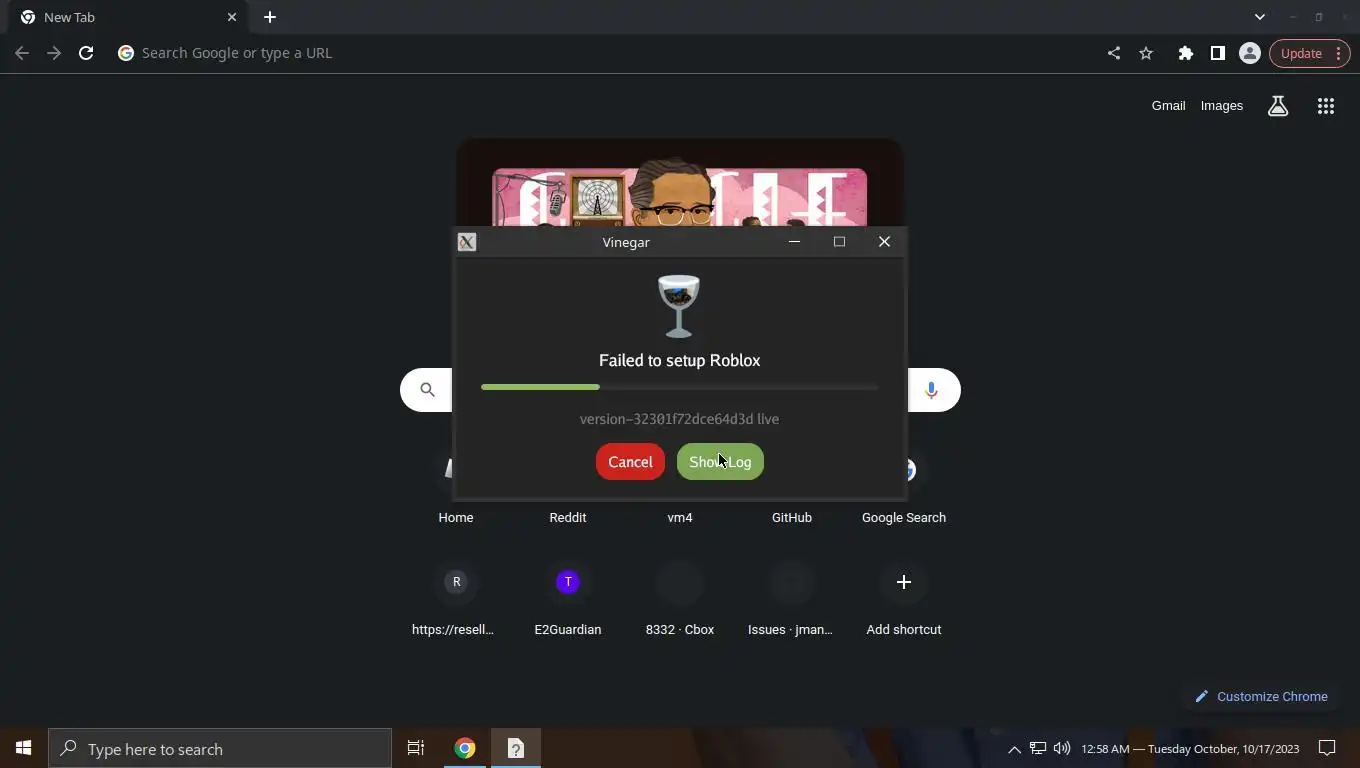The height and width of the screenshot is (768, 1360).
Task: Open Task View on taskbar
Action: 416,748
